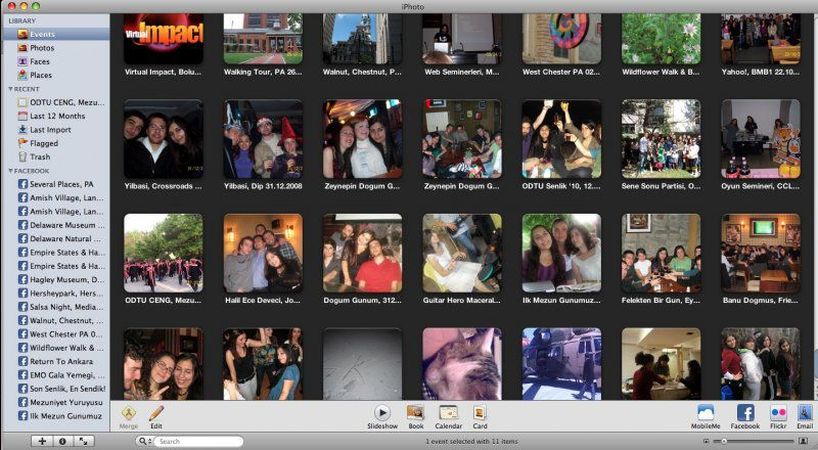Open the Calendar project icon
Viewport: 818px width, 450px height.
tap(448, 413)
